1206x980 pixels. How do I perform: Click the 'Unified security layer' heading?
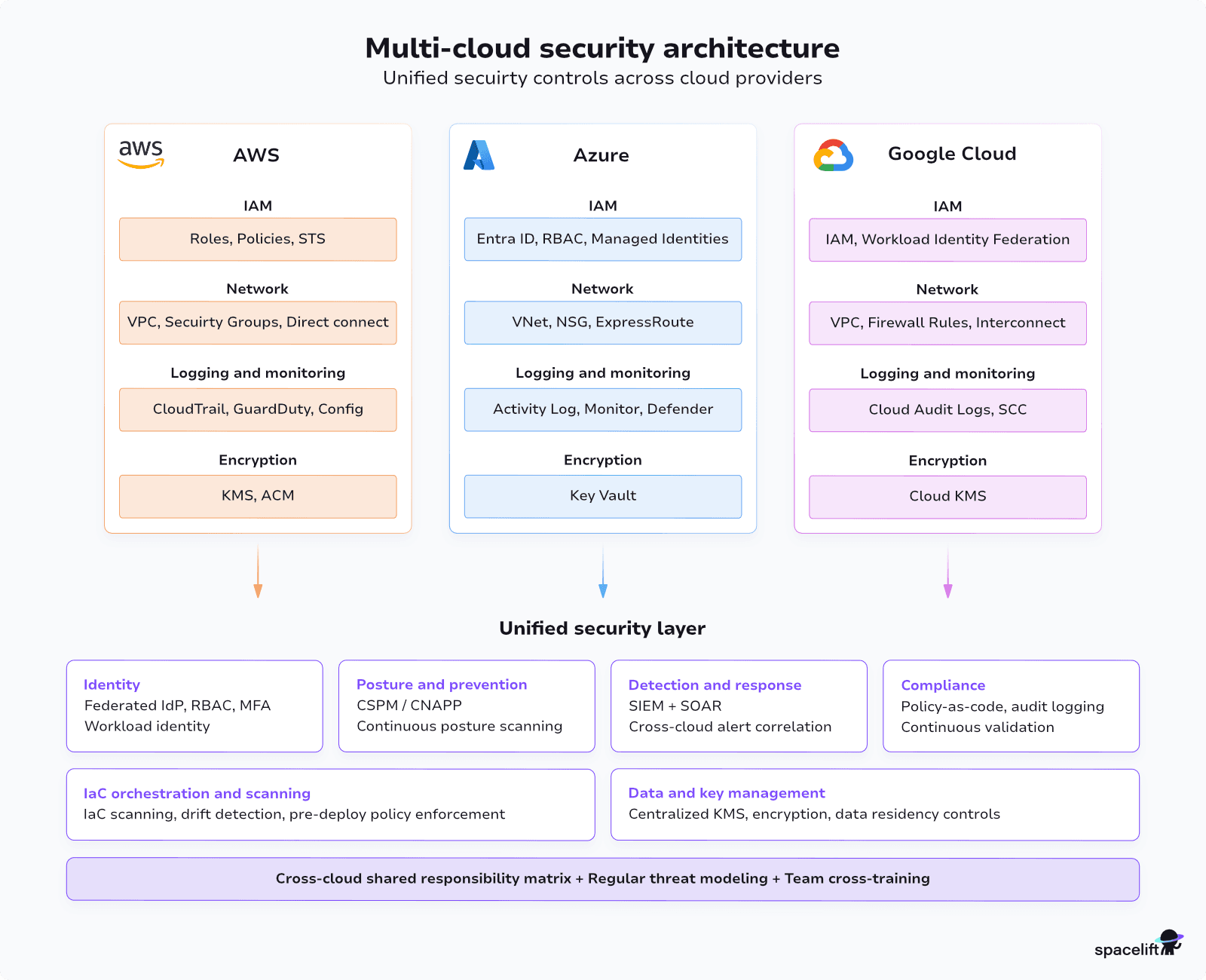[x=602, y=629]
